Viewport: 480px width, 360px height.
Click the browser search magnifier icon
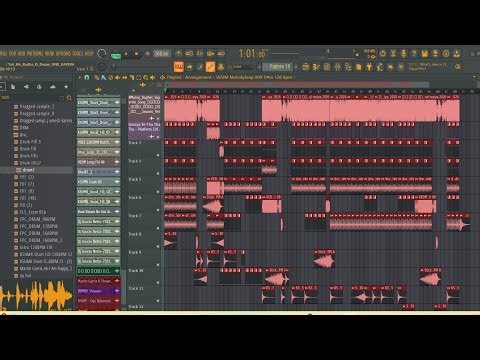[69, 98]
